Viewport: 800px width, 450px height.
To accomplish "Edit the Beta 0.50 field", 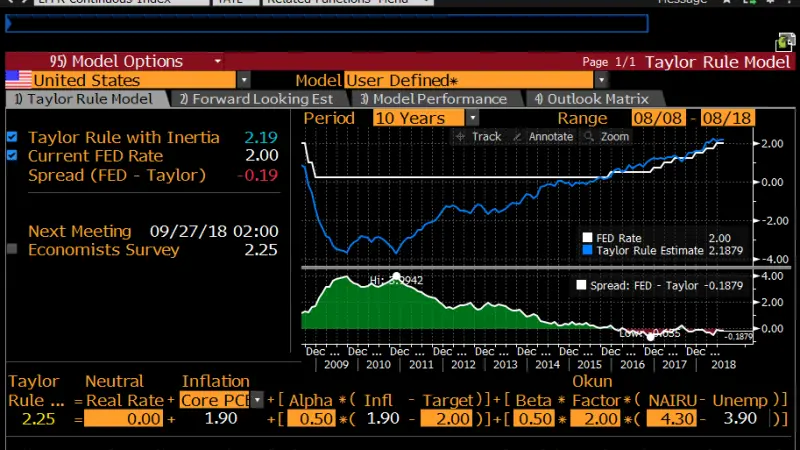I will pyautogui.click(x=534, y=419).
